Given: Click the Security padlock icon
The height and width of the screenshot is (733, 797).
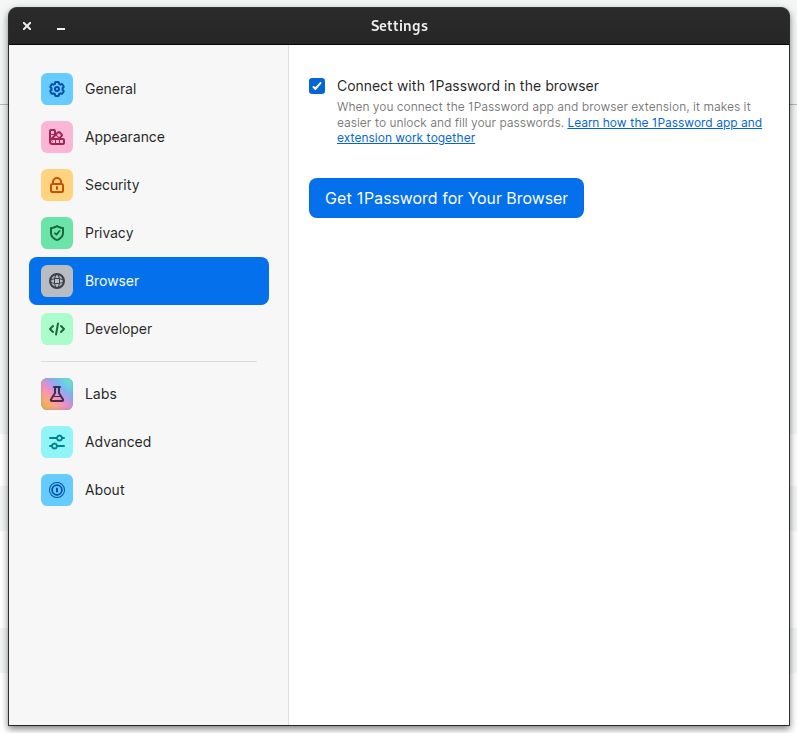Looking at the screenshot, I should (x=57, y=185).
